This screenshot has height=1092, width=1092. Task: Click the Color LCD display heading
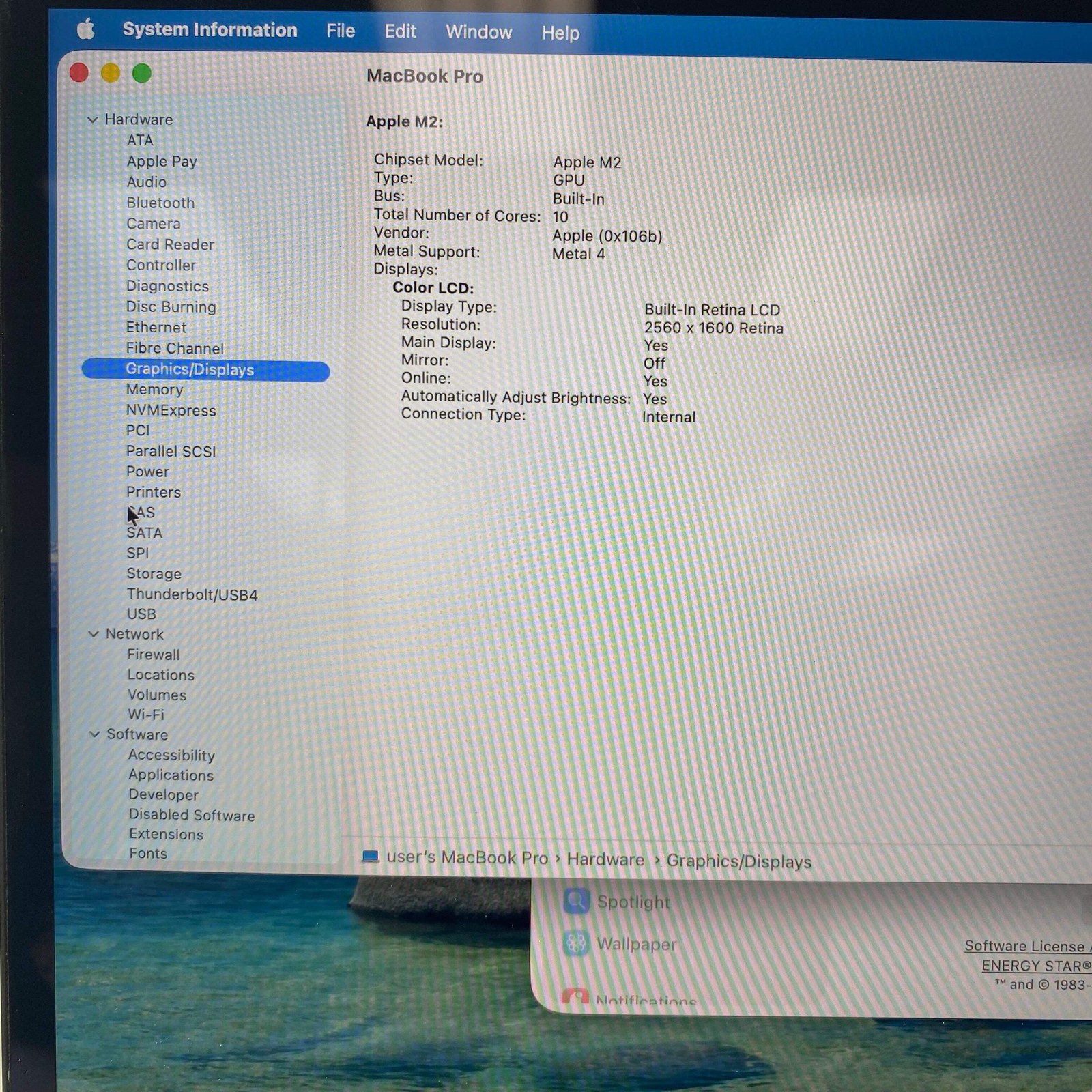[433, 288]
